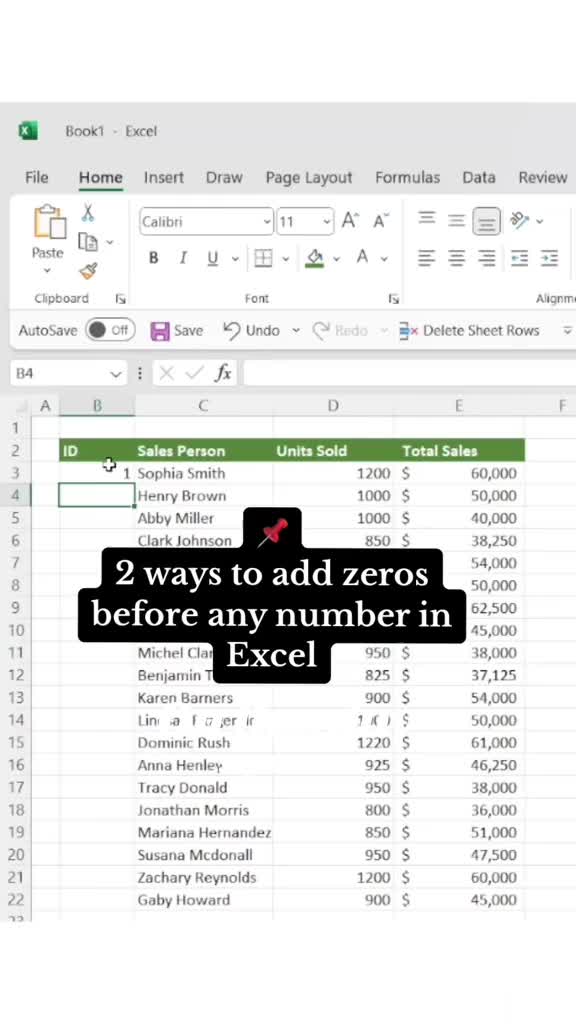The width and height of the screenshot is (576, 1024).
Task: Open the Font settings dialog launcher
Action: (393, 298)
